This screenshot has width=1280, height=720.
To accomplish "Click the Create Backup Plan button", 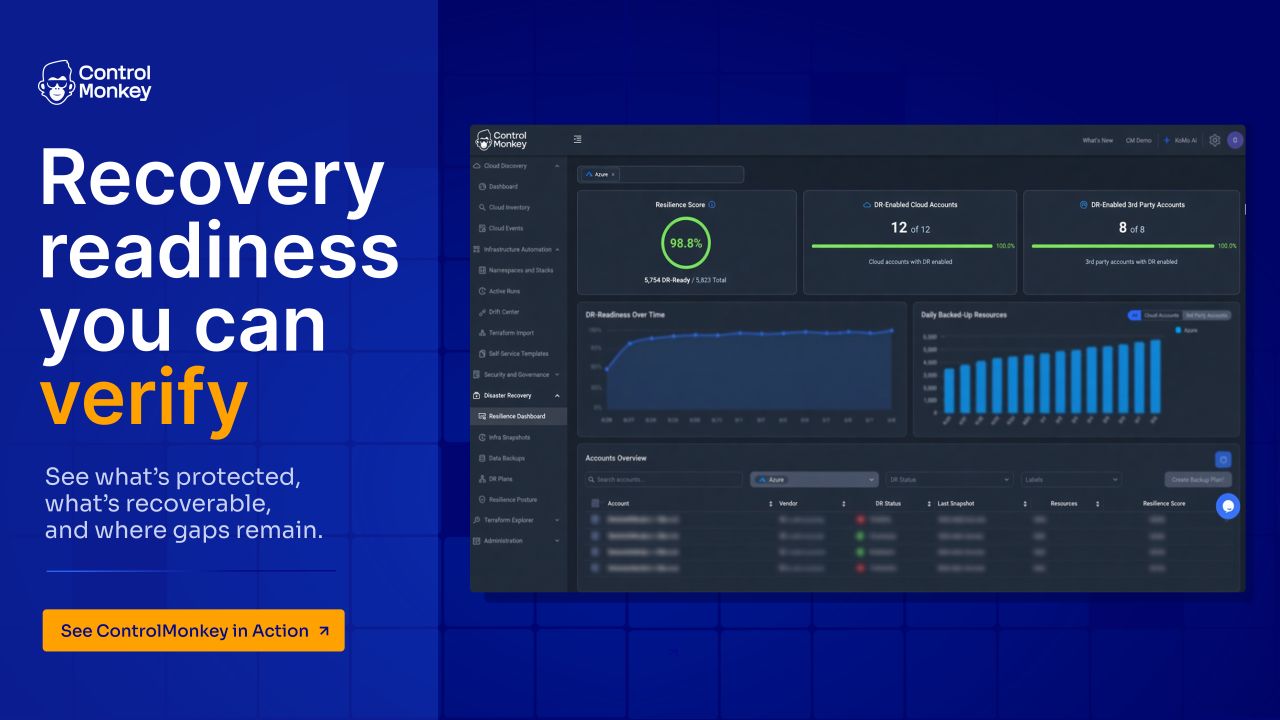I will pos(1198,480).
